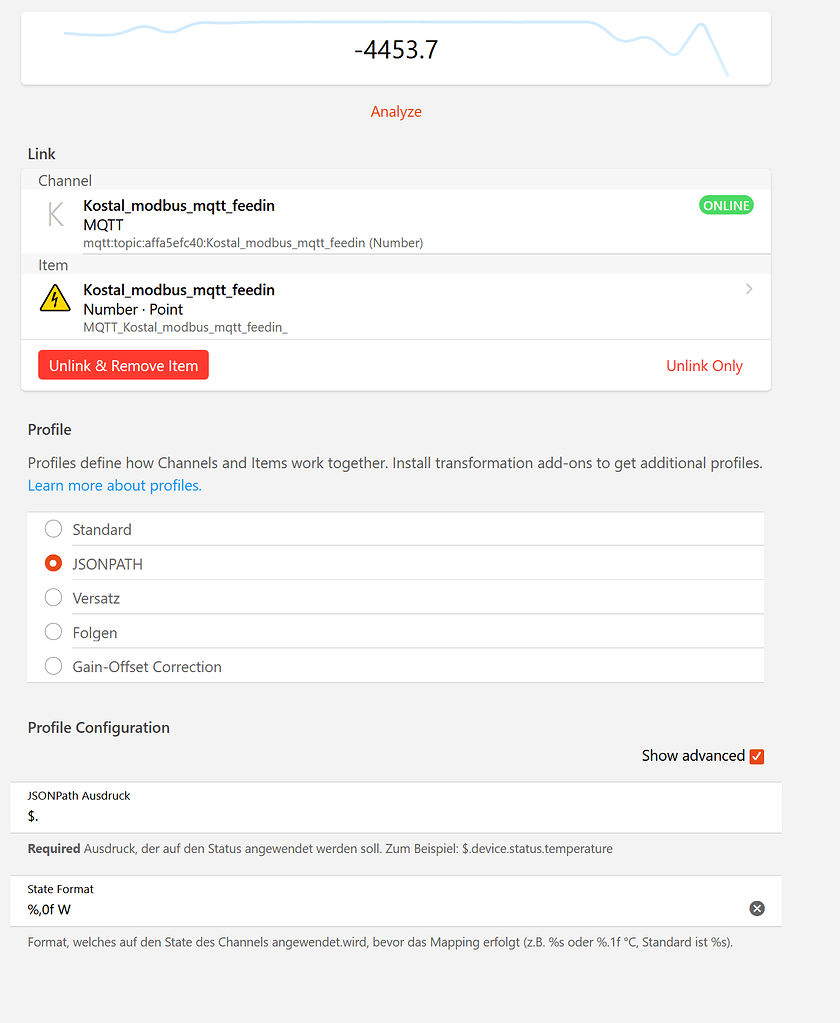The height and width of the screenshot is (1023, 840).
Task: Click the Analyze link
Action: pos(396,111)
